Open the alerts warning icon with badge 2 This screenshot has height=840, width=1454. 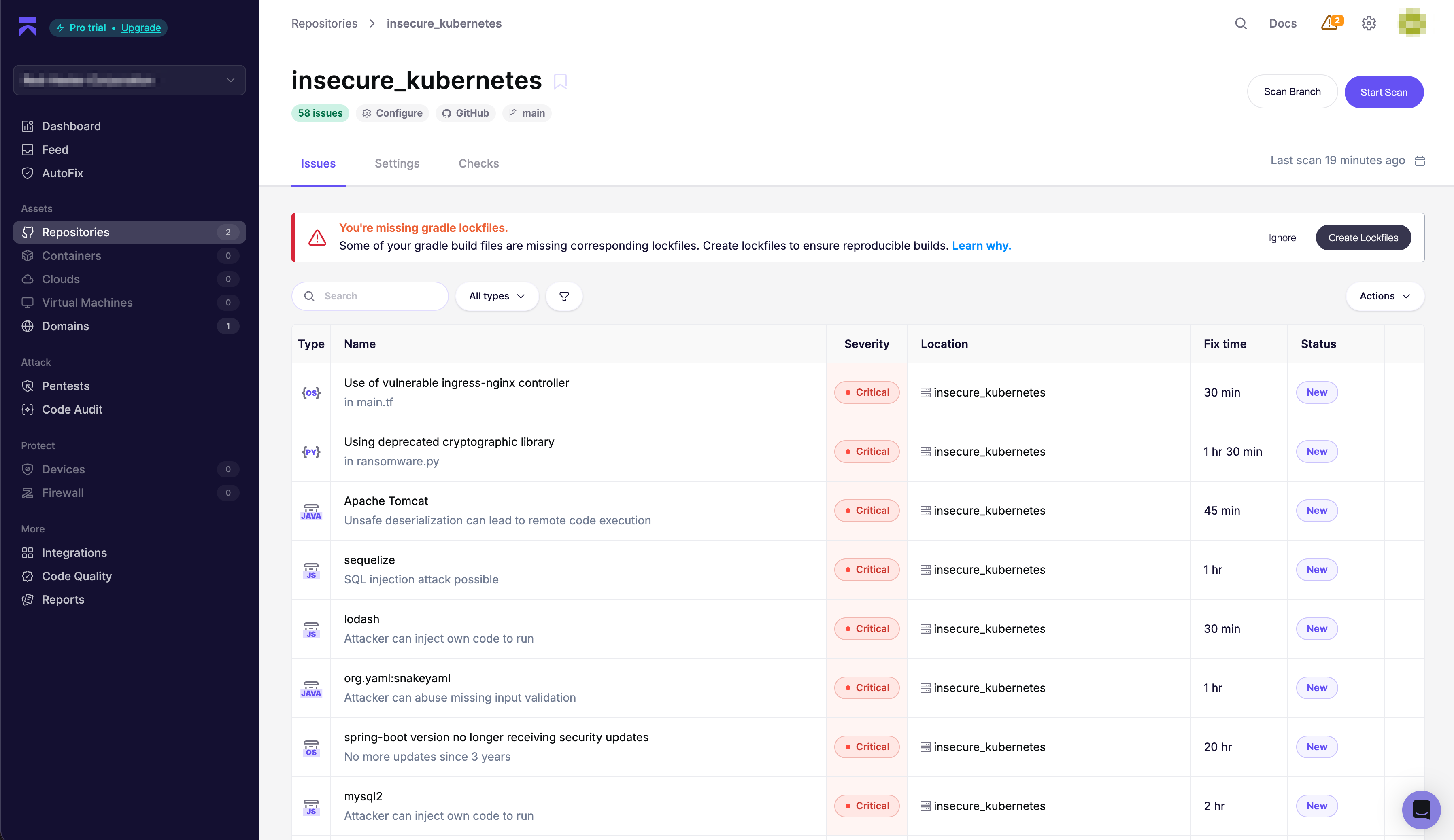tap(1332, 23)
